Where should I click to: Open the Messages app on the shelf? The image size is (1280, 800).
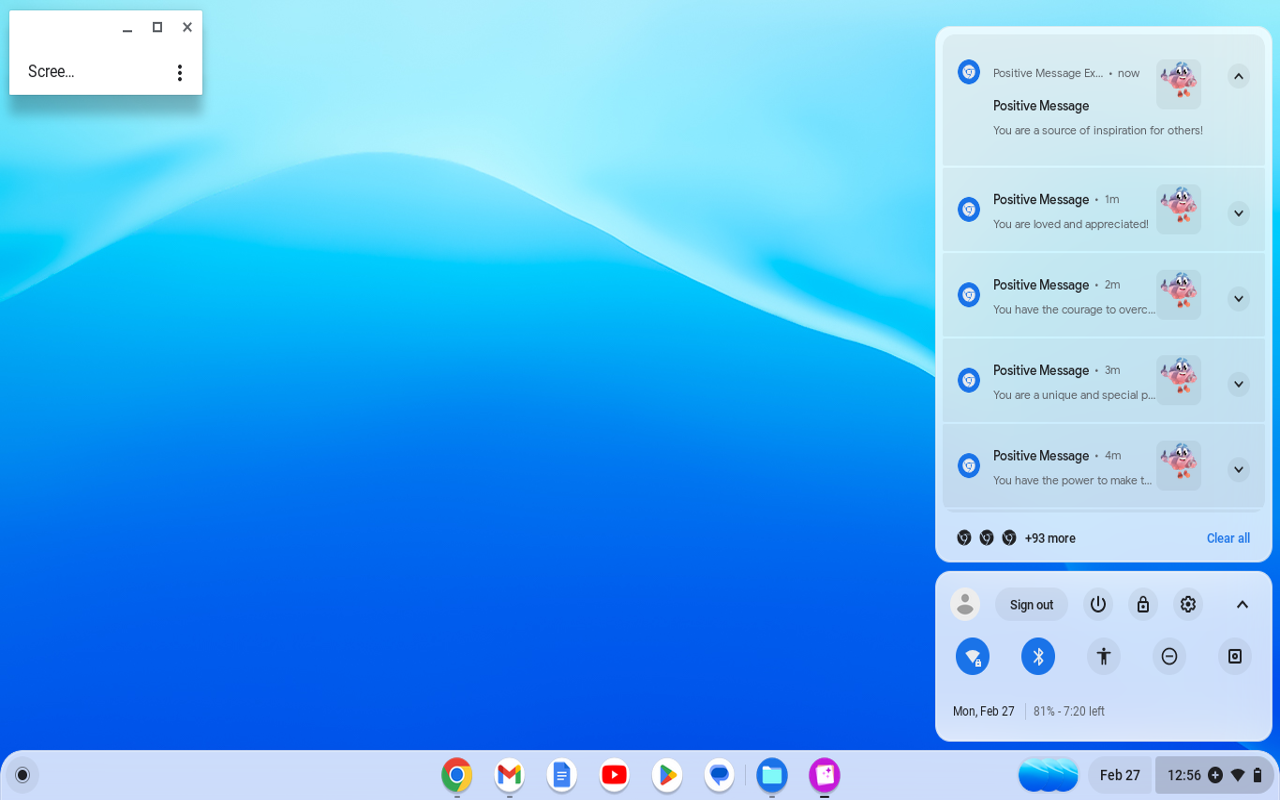click(x=719, y=775)
